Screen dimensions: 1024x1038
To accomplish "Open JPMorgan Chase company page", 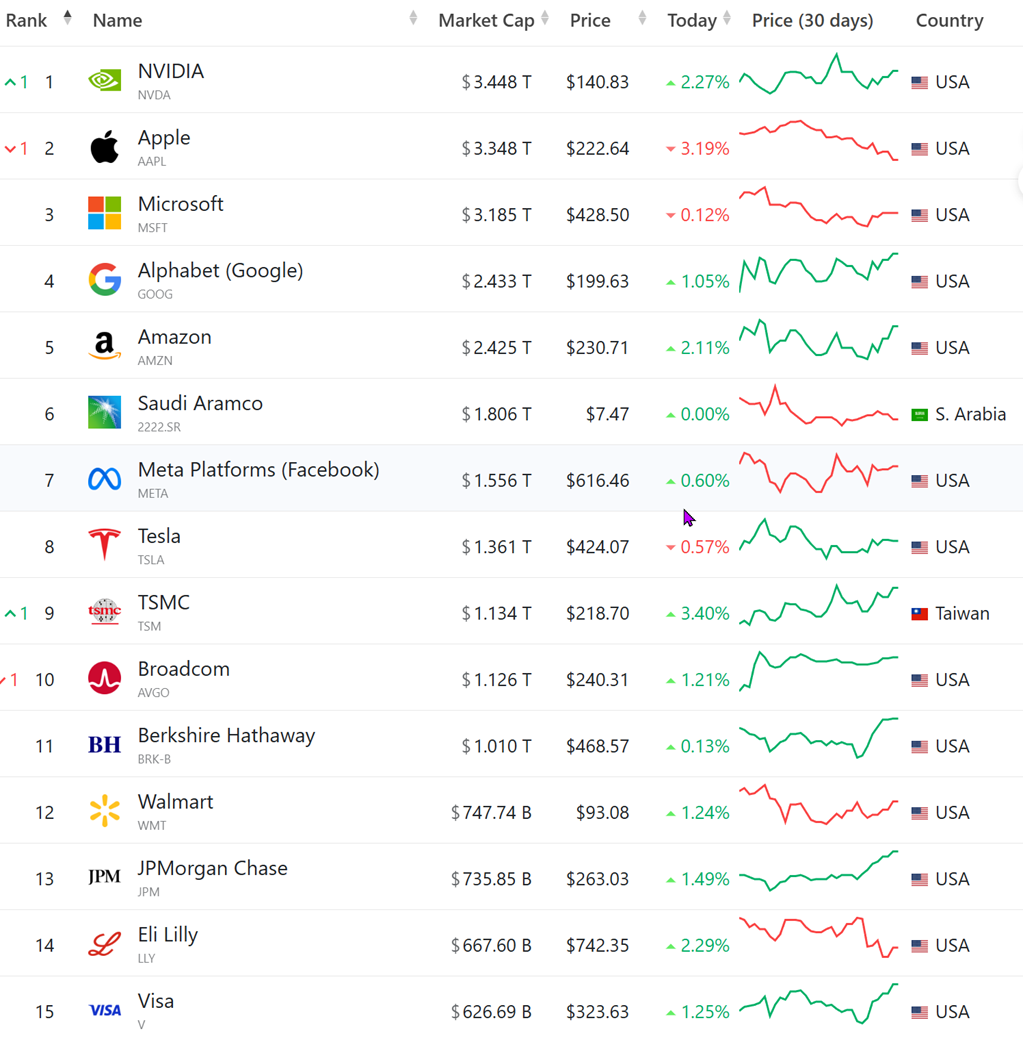I will (212, 869).
